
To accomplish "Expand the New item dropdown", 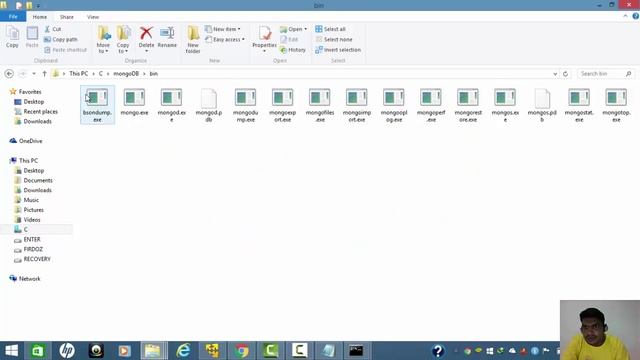I will pos(223,29).
